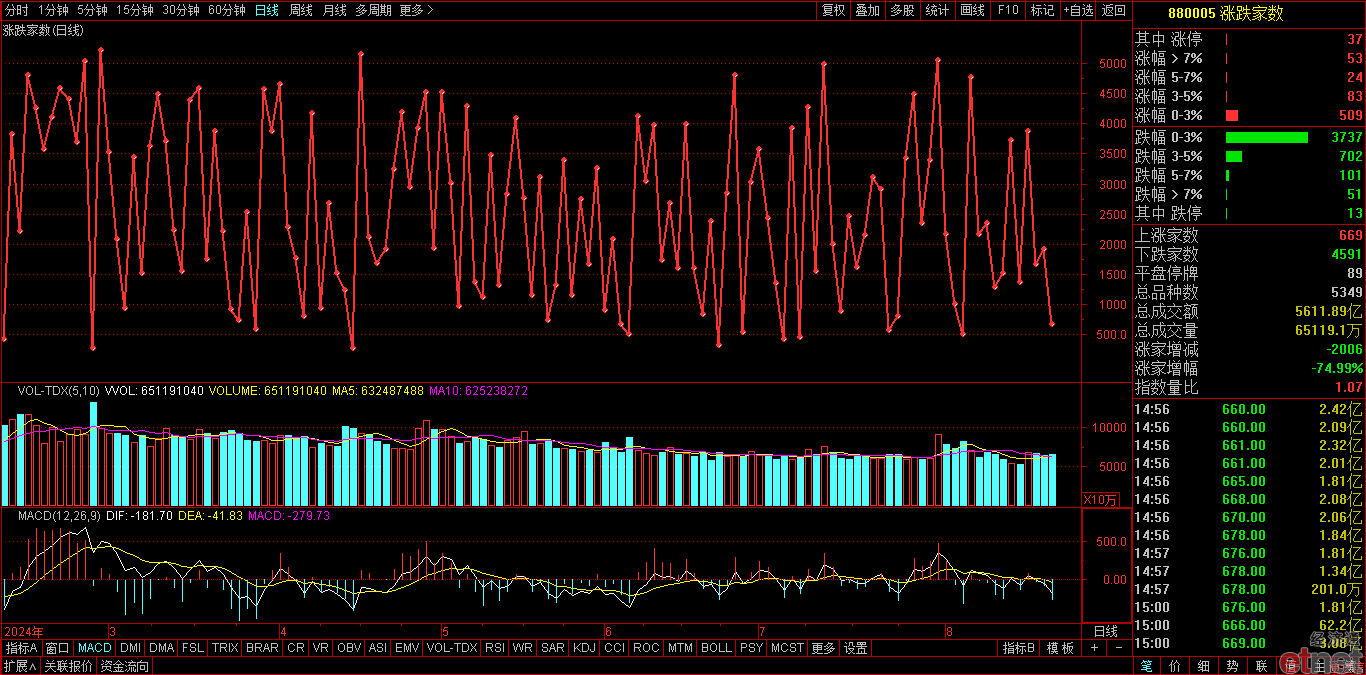Switch indicator to KDJ
Screen dimensions: 1366x675
(x=584, y=648)
